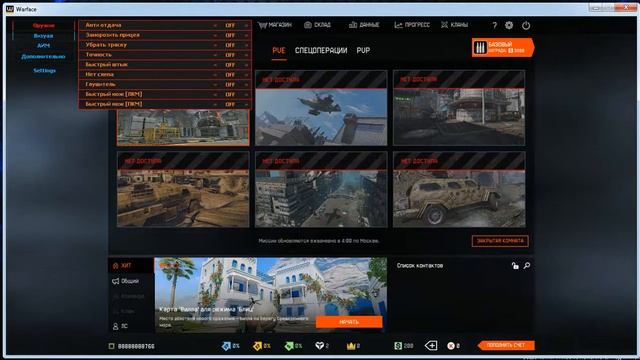The height and width of the screenshot is (360, 640).
Task: Select Дополнительно category in cheat menu
Action: click(x=43, y=56)
